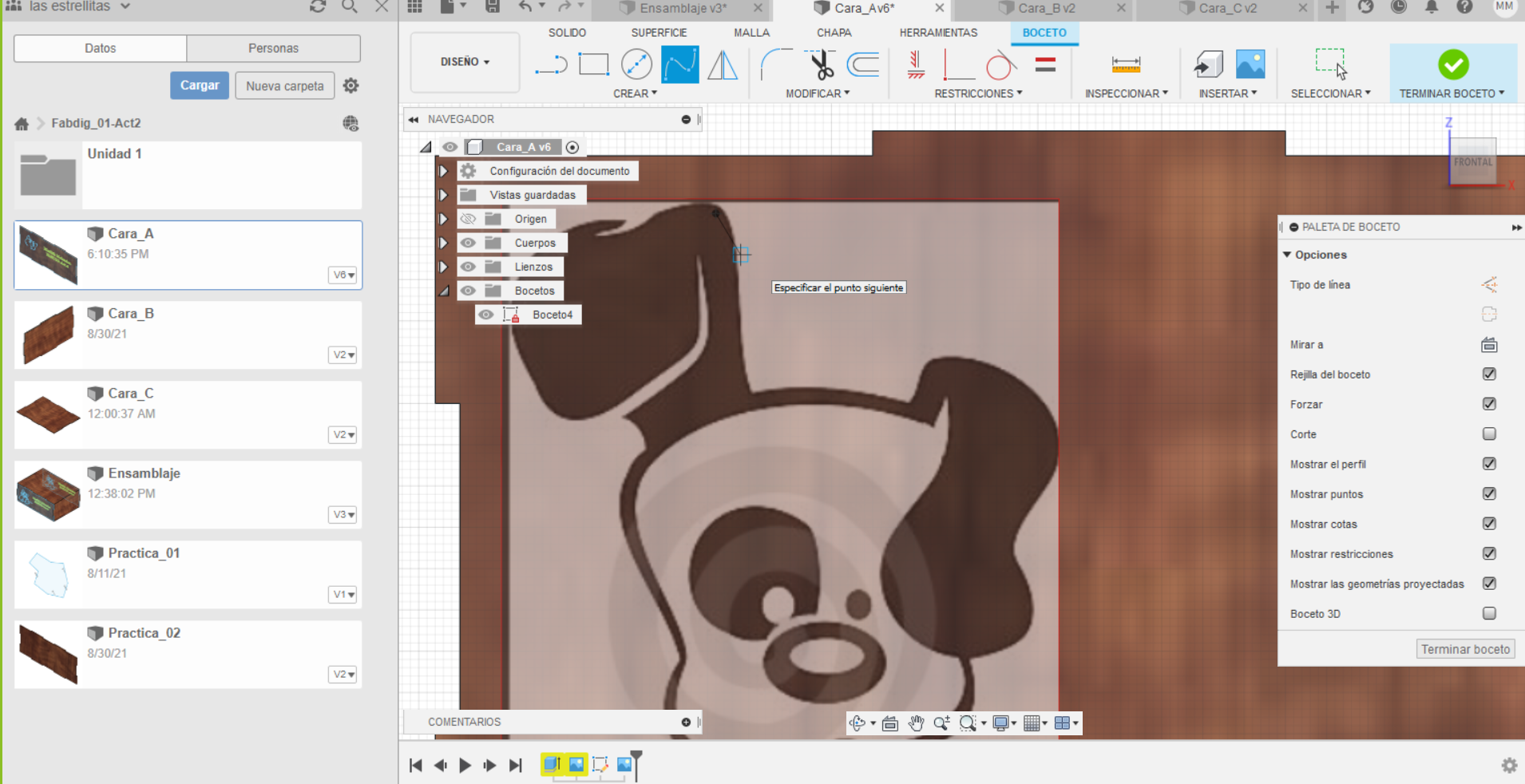Apply the equal constraint
The image size is (1525, 784).
click(1045, 65)
